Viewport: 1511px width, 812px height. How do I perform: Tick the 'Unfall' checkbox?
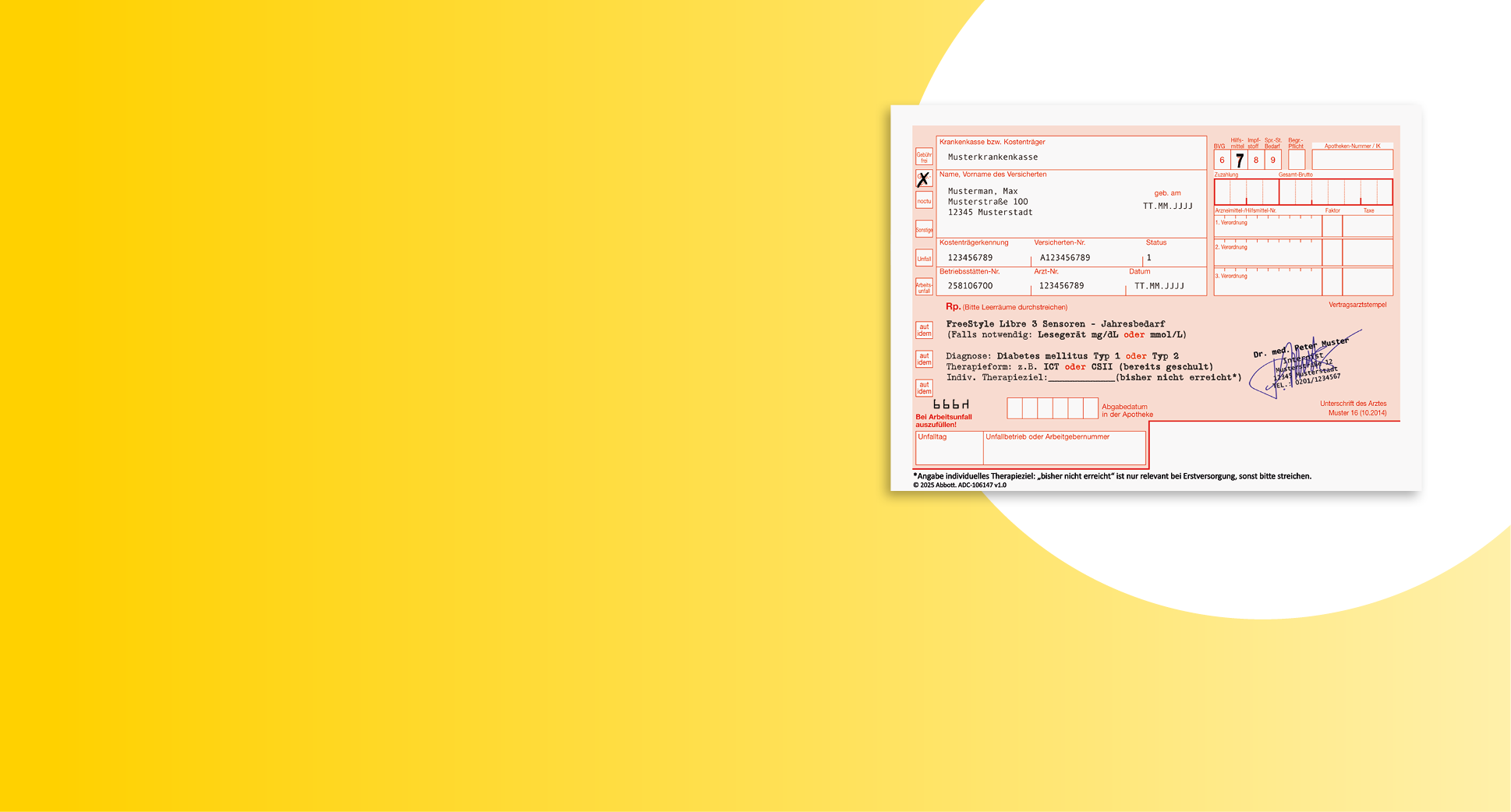[924, 258]
